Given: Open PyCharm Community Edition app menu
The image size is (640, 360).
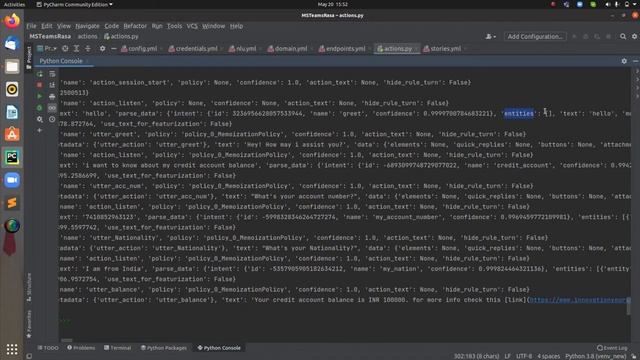Looking at the screenshot, I should (x=74, y=4).
